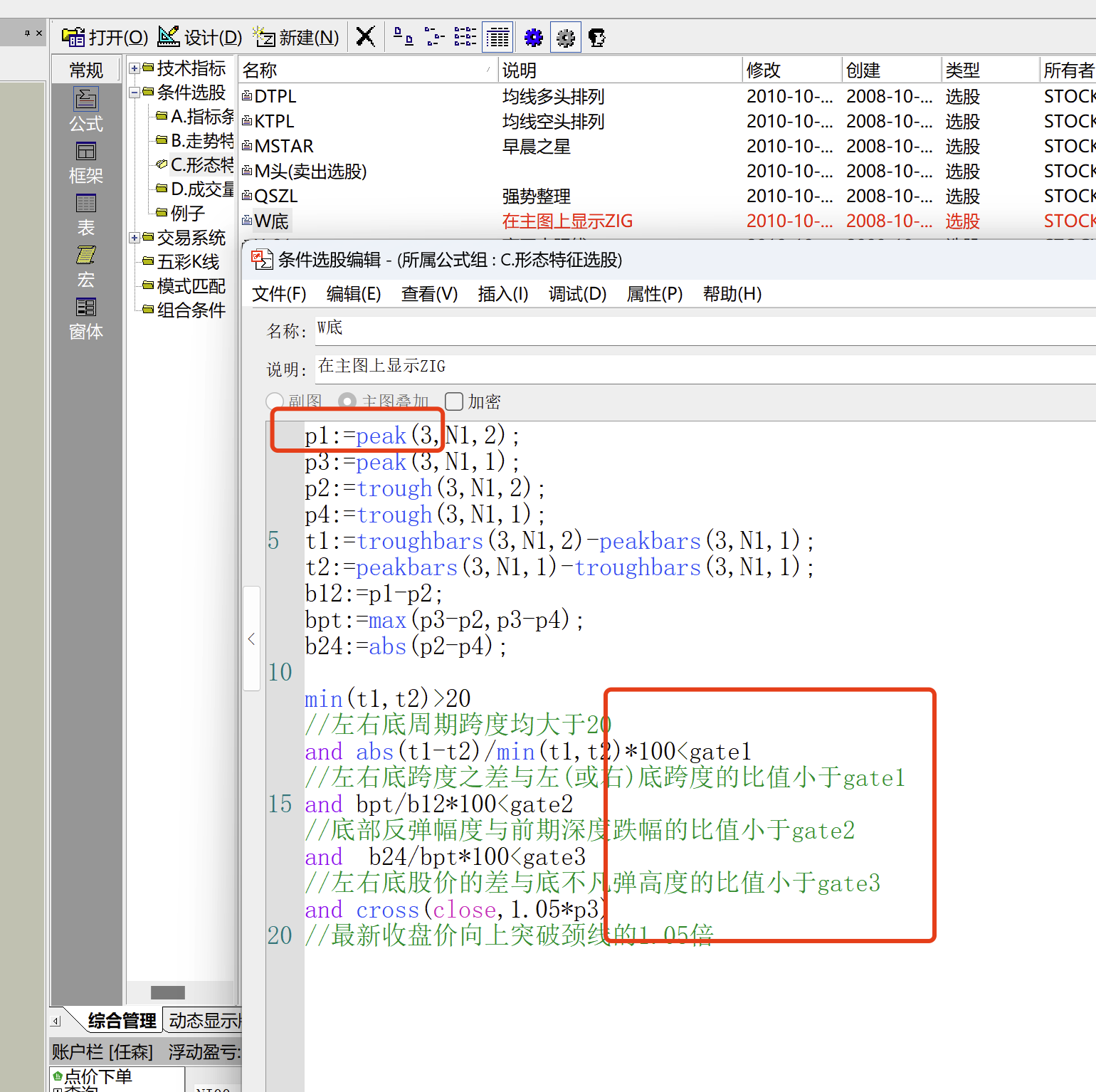This screenshot has height=1092, width=1096.
Task: Open the 插入(I) menu
Action: click(x=503, y=294)
